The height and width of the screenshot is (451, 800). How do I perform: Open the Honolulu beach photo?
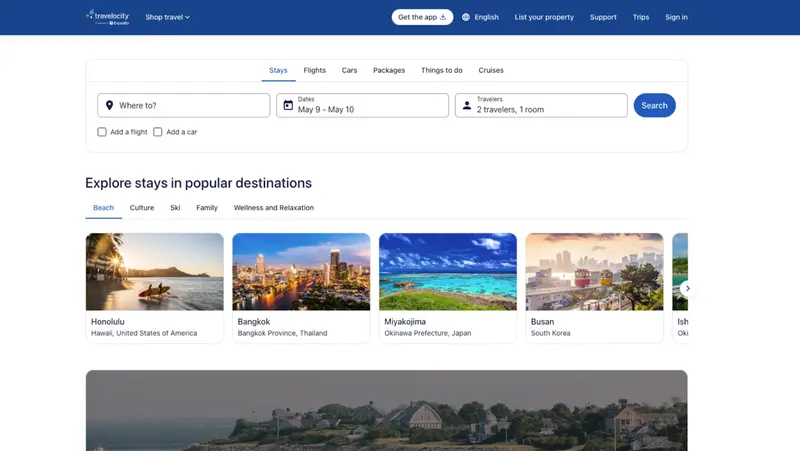(155, 271)
